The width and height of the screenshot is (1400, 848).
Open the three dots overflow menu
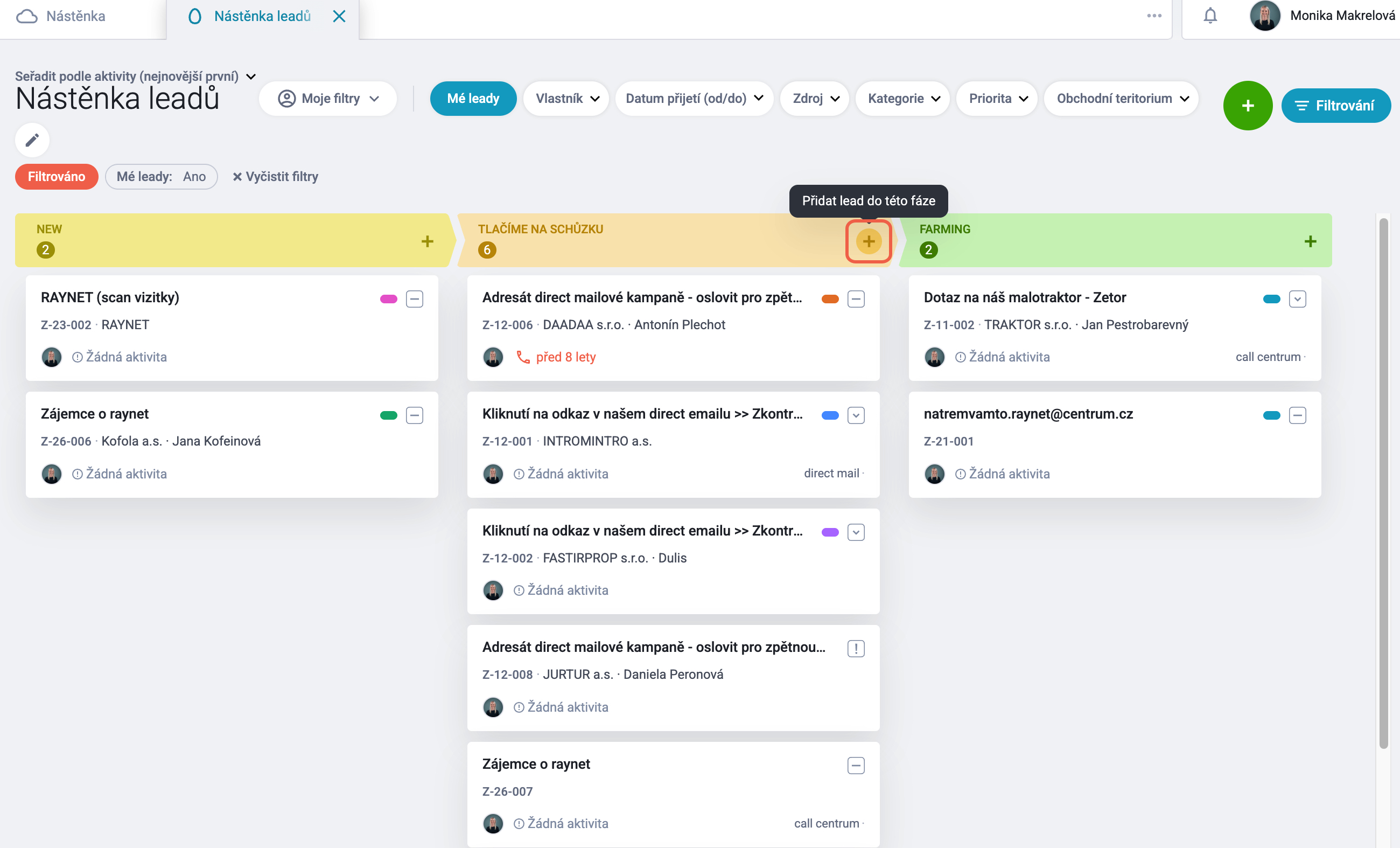tap(1154, 16)
